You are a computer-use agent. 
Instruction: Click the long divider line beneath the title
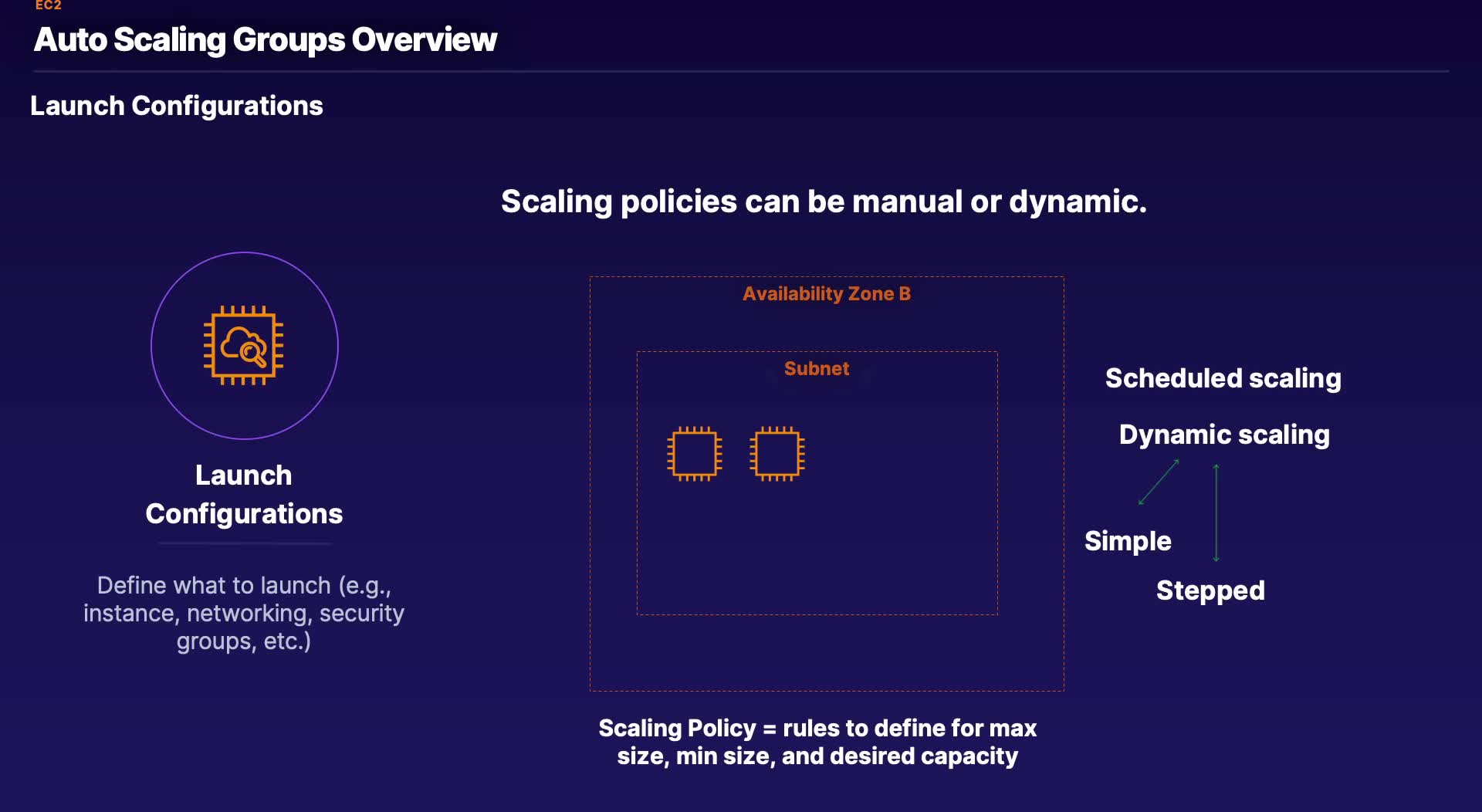tap(741, 72)
